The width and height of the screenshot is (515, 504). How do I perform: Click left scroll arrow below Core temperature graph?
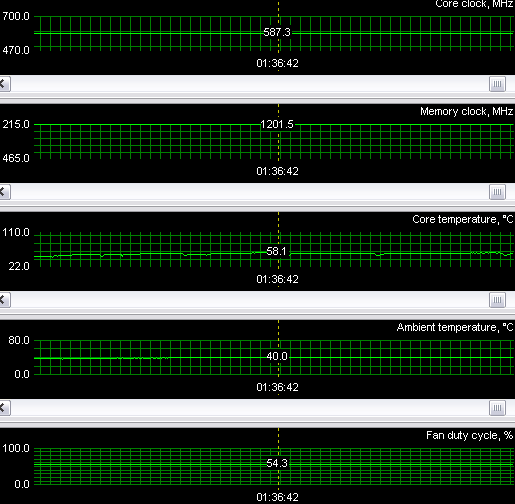click(x=5, y=300)
